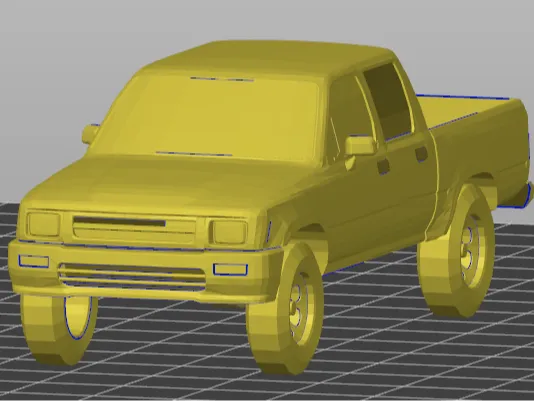This screenshot has width=534, height=401.
Task: Click the truck's rear wheel
Action: pos(456,250)
